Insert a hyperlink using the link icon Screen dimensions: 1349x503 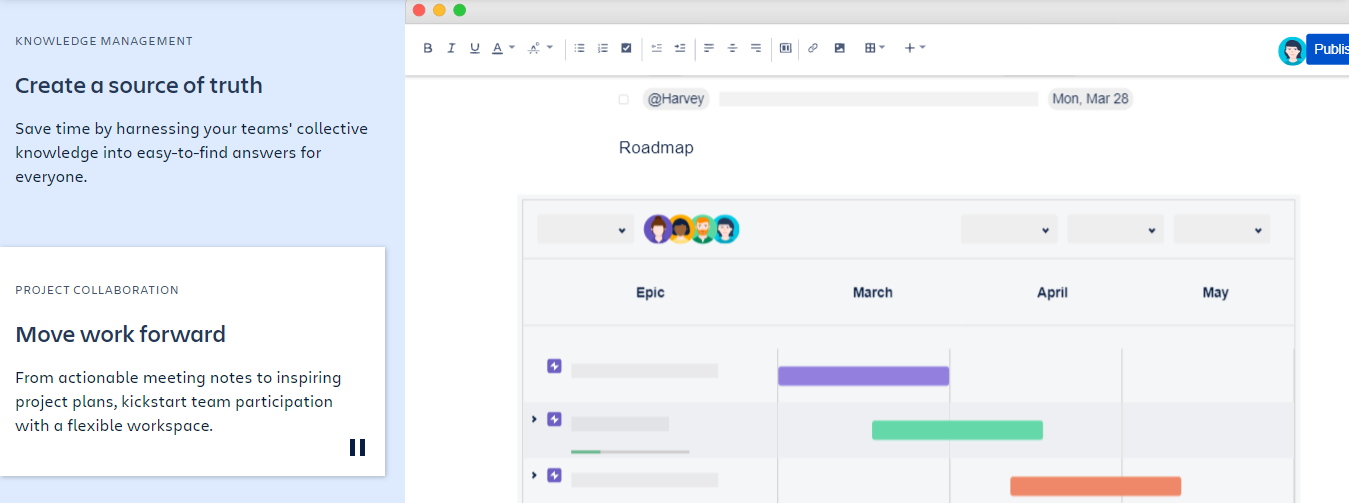coord(813,48)
